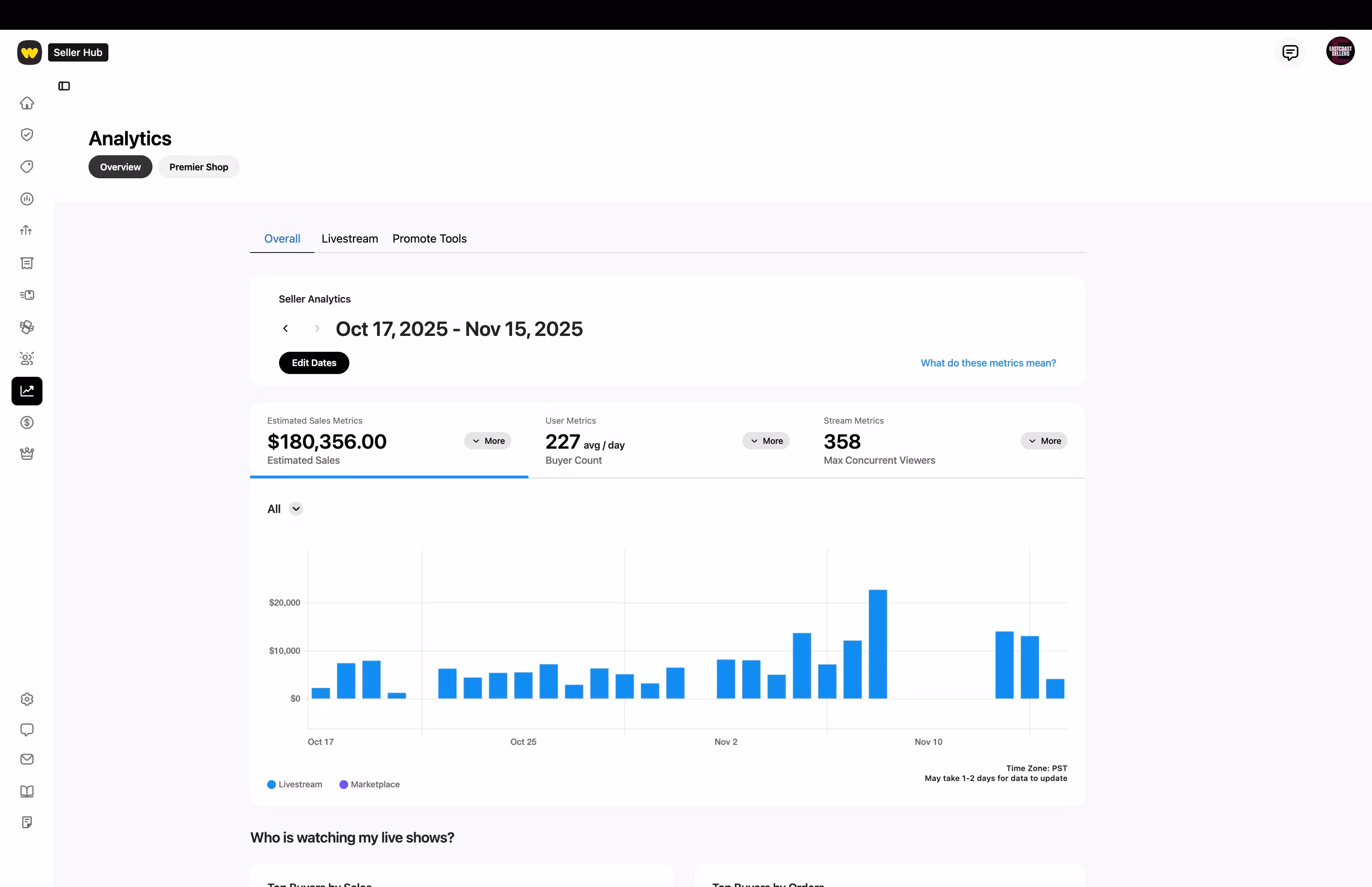
Task: Toggle the sidebar collapse panel icon
Action: [x=64, y=86]
